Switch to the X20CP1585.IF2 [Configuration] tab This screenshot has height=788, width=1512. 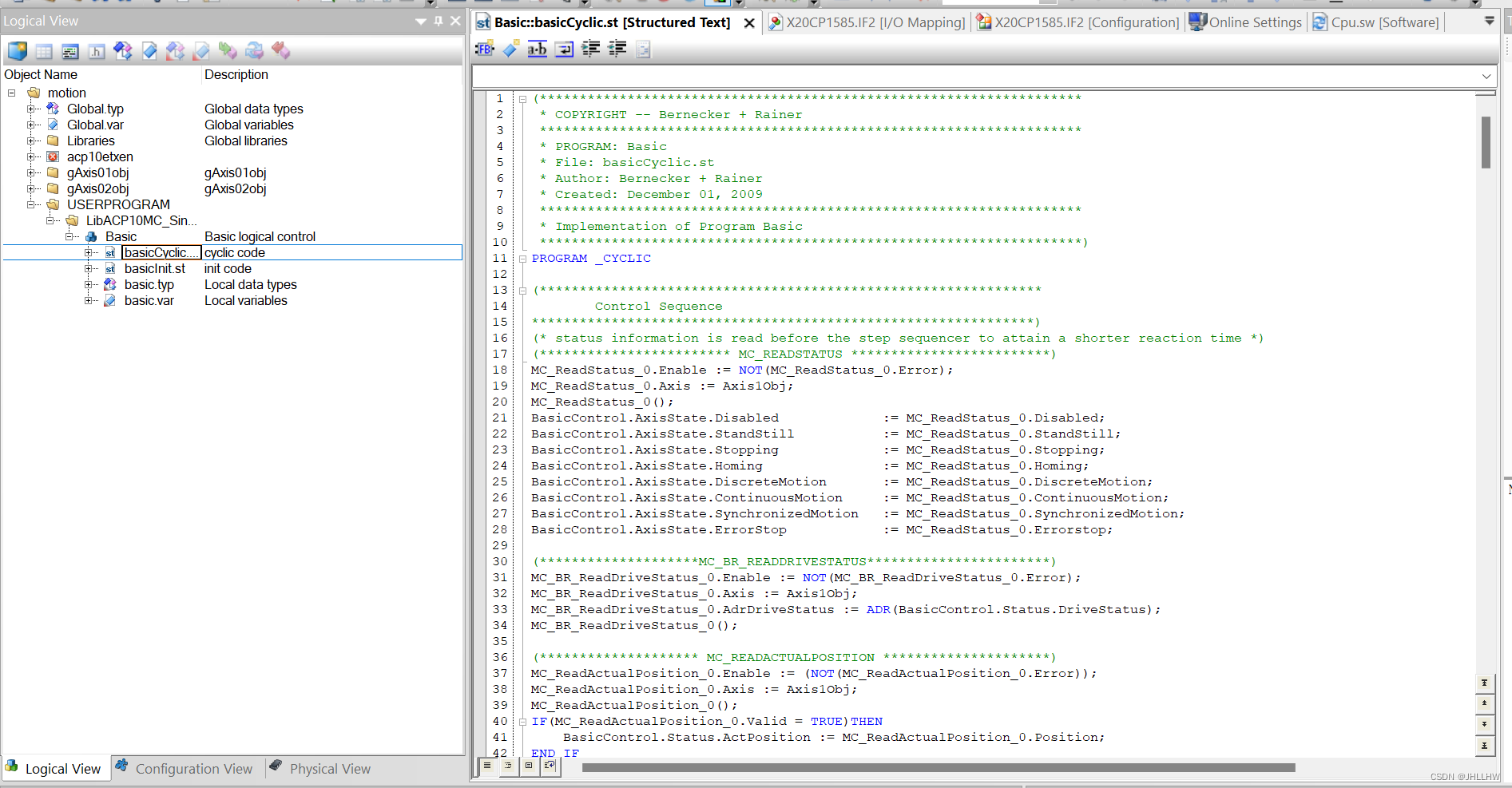1078,22
